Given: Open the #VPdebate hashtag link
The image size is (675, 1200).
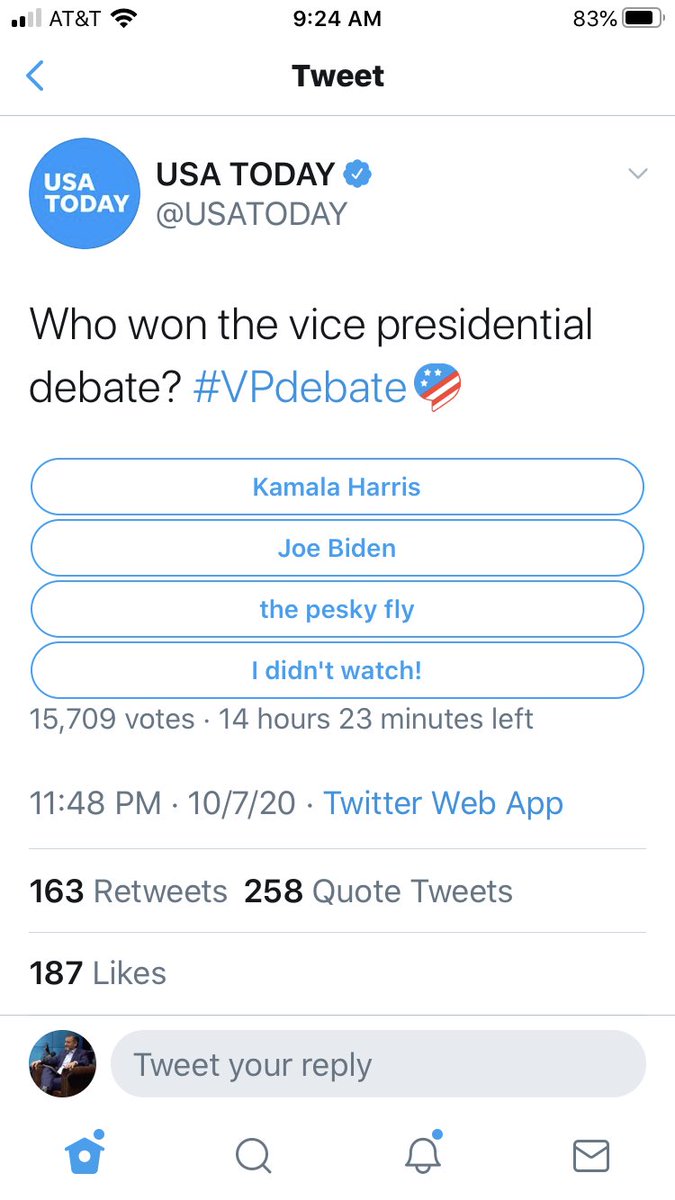Looking at the screenshot, I should [299, 388].
